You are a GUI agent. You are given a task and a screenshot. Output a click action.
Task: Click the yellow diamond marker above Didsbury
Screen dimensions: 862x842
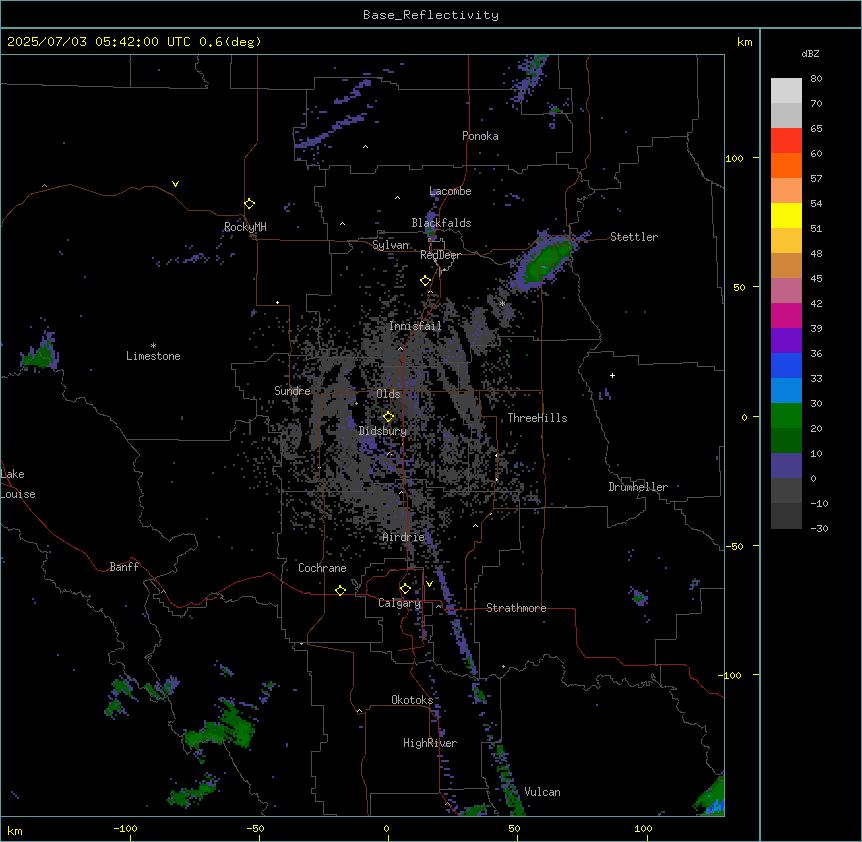(x=389, y=417)
